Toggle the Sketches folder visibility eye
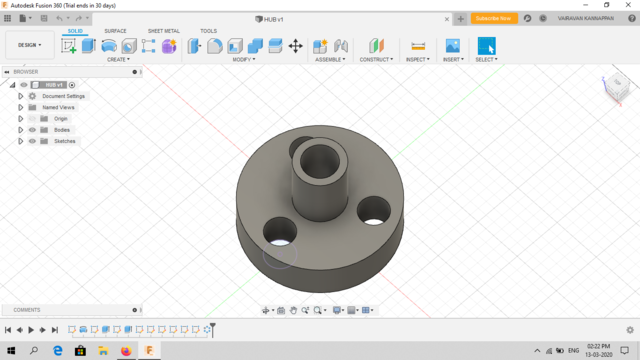 (32, 141)
